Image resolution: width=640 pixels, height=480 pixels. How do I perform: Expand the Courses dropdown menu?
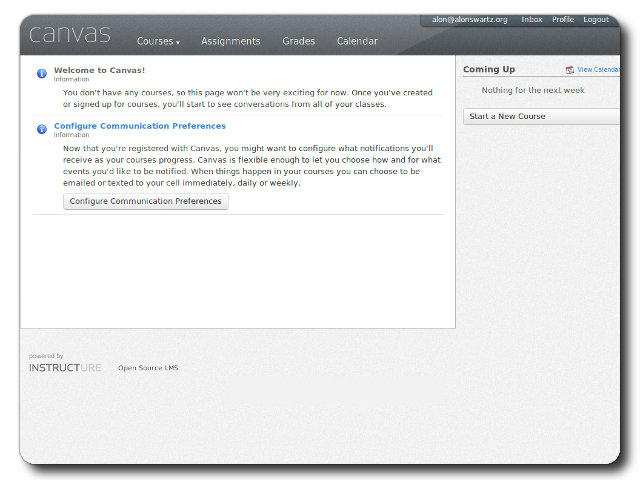pos(158,42)
